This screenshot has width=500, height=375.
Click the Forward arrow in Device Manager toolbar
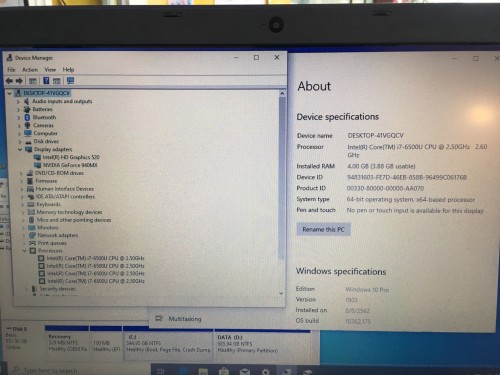(19, 81)
